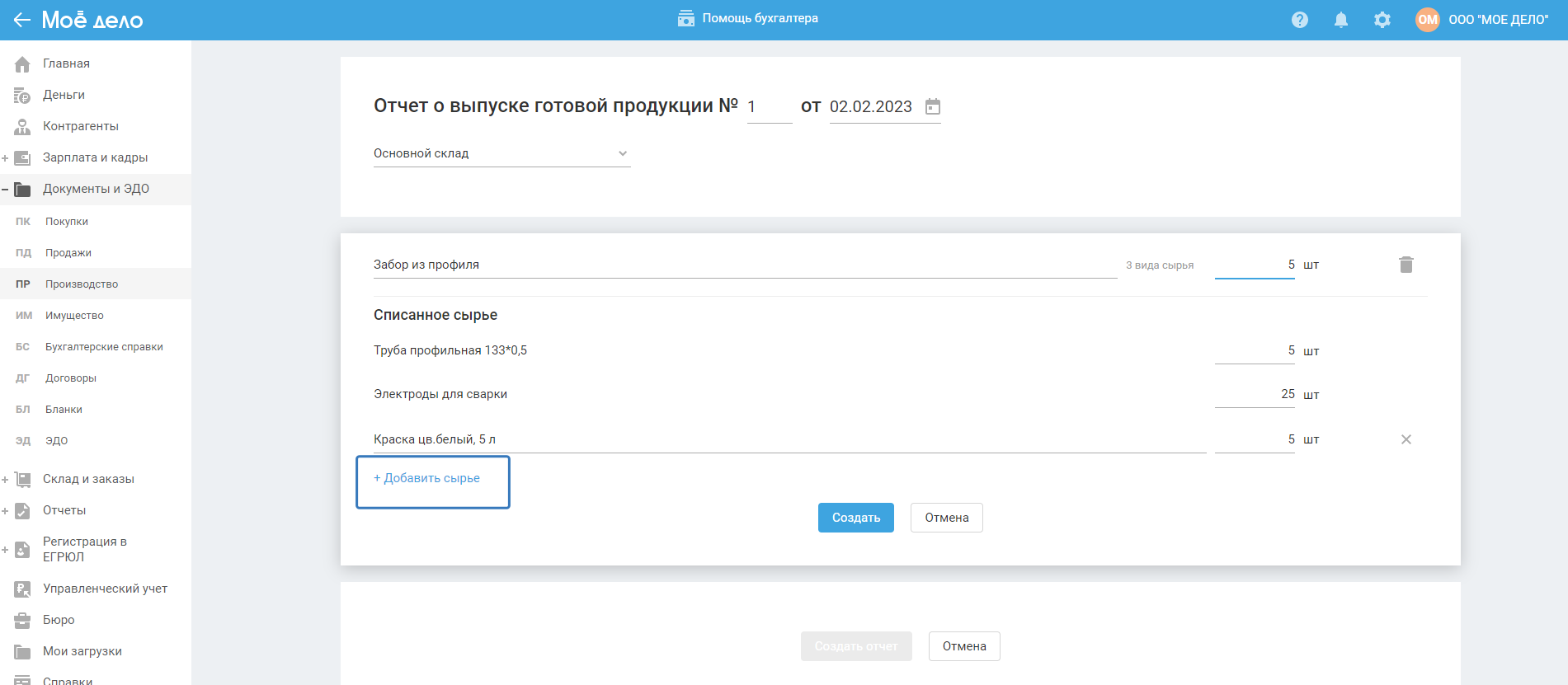Click the Управленческий учет icon
This screenshot has height=685, width=1568.
point(22,589)
